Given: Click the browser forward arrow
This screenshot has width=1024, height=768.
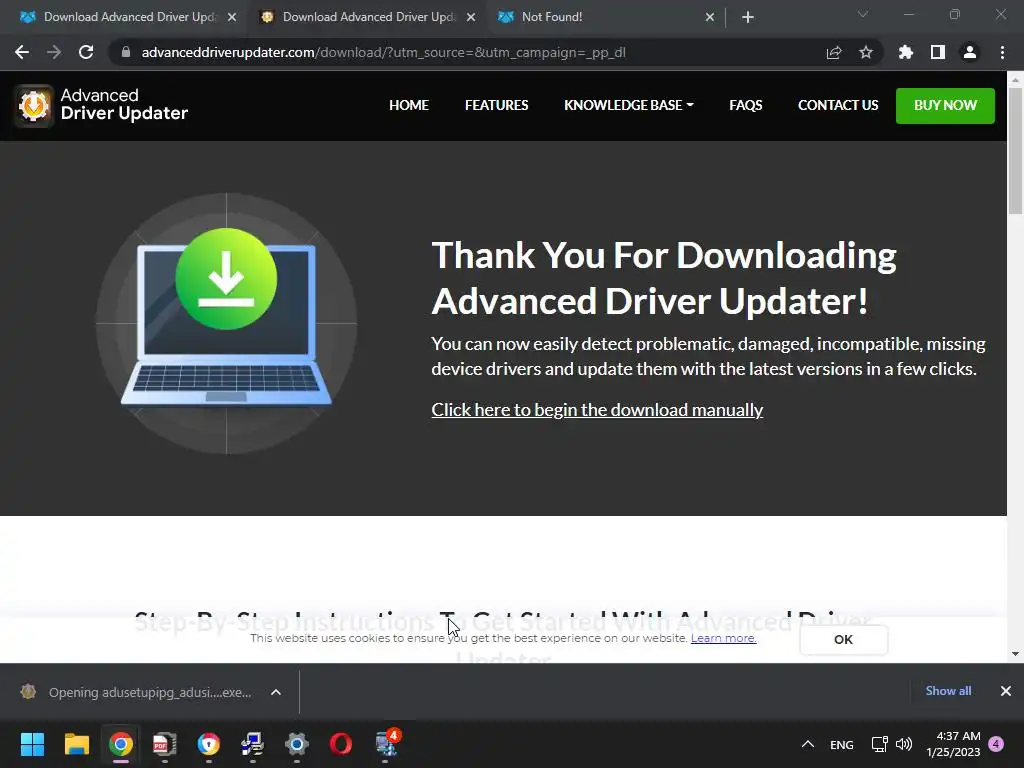Looking at the screenshot, I should (x=54, y=52).
